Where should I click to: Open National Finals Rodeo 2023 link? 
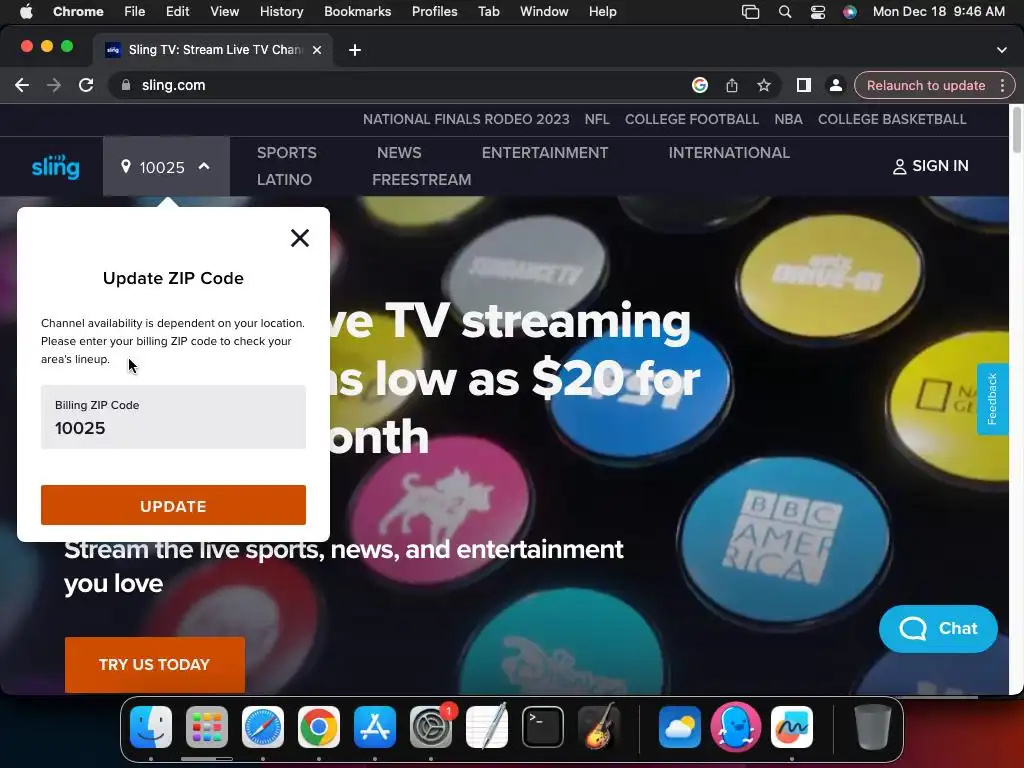tap(466, 120)
